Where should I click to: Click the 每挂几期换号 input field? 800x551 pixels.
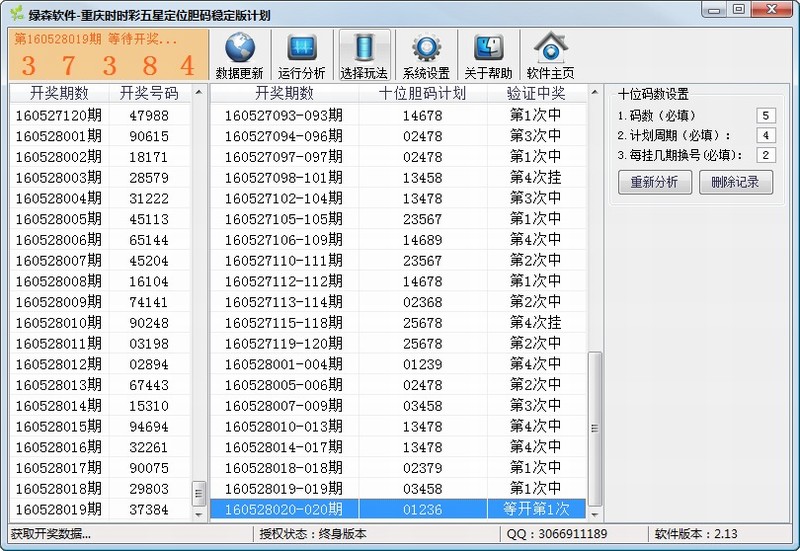[x=766, y=155]
